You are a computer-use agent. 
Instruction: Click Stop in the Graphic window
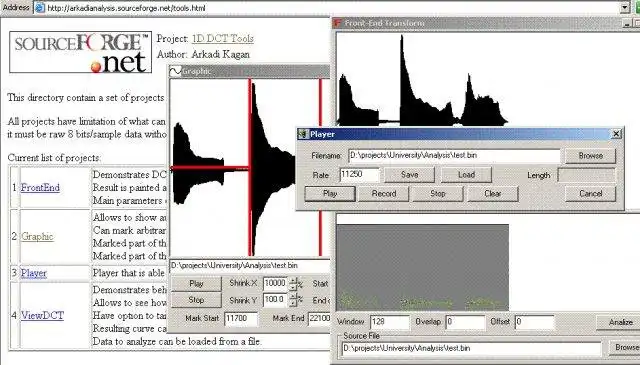pos(196,300)
